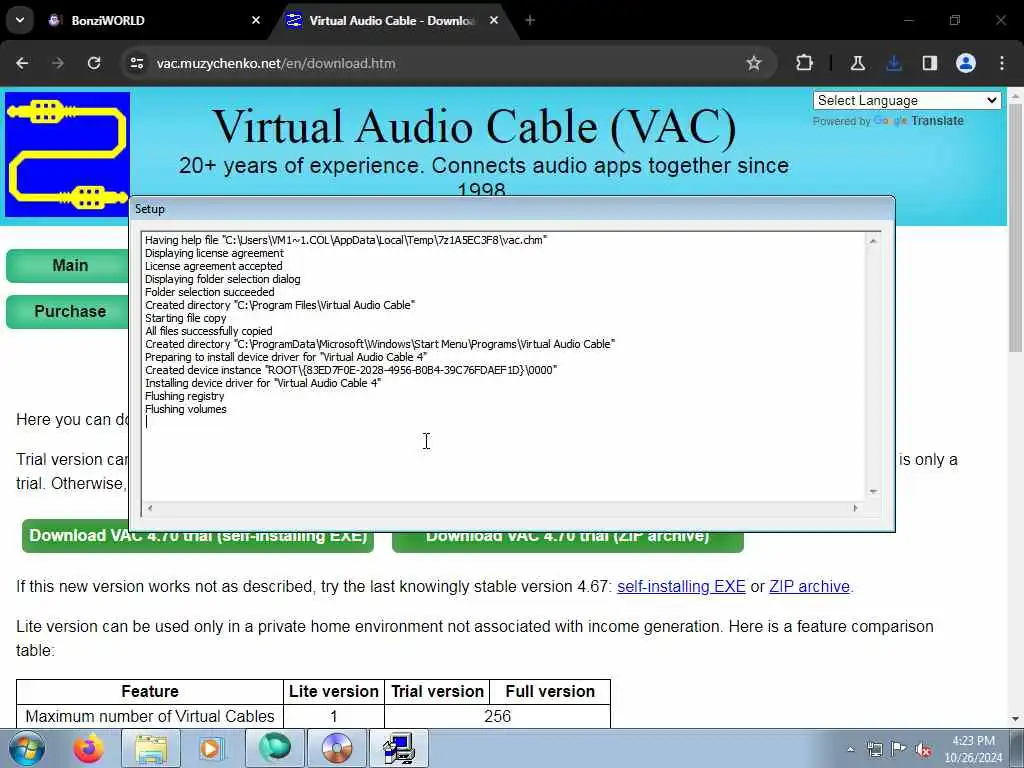This screenshot has height=768, width=1024.
Task: Click the 'Starting file copy' log line
Action: (185, 318)
